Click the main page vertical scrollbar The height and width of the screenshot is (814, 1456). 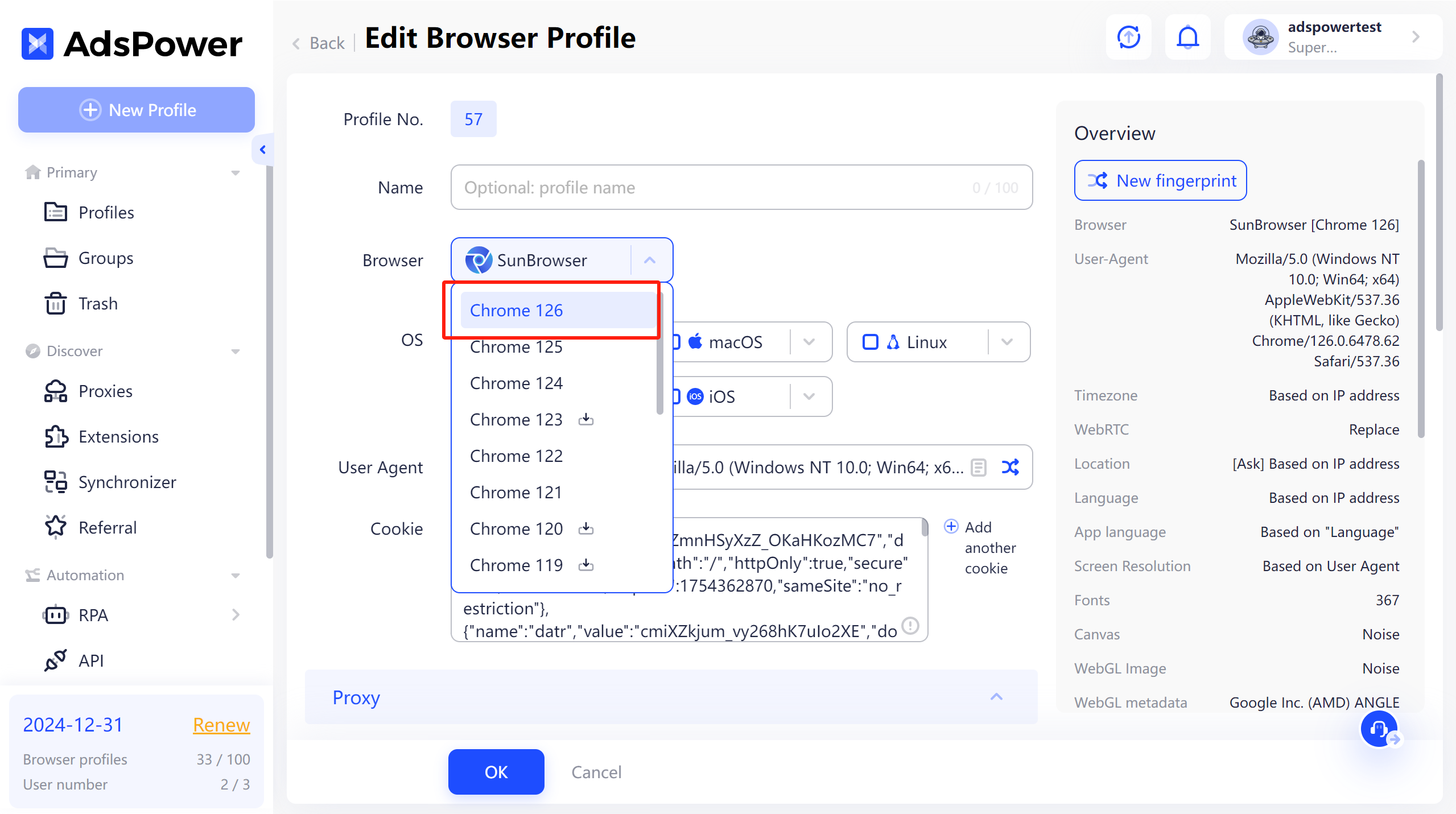click(1439, 202)
